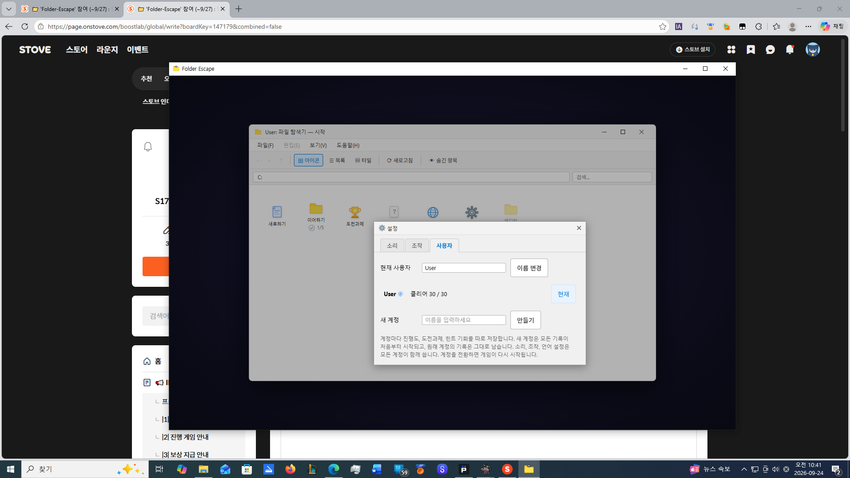Open the 도움말(H) menu
Image resolution: width=850 pixels, height=478 pixels.
coord(348,145)
